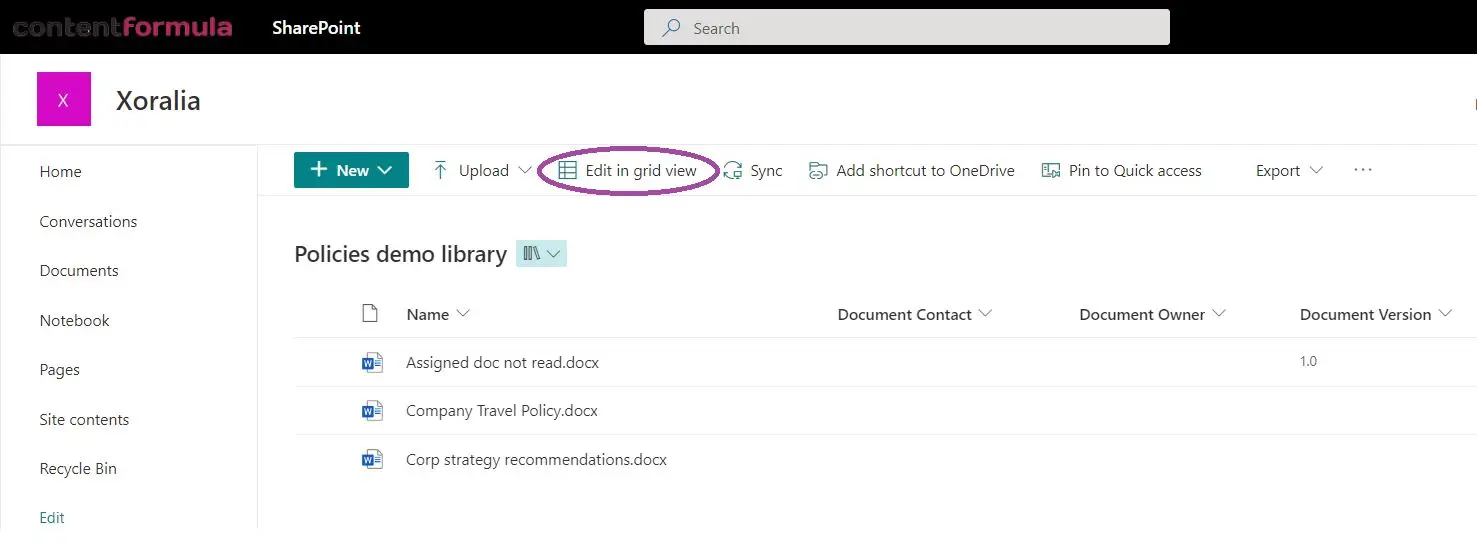1477x545 pixels.
Task: Click the Edit in grid view icon
Action: [567, 171]
